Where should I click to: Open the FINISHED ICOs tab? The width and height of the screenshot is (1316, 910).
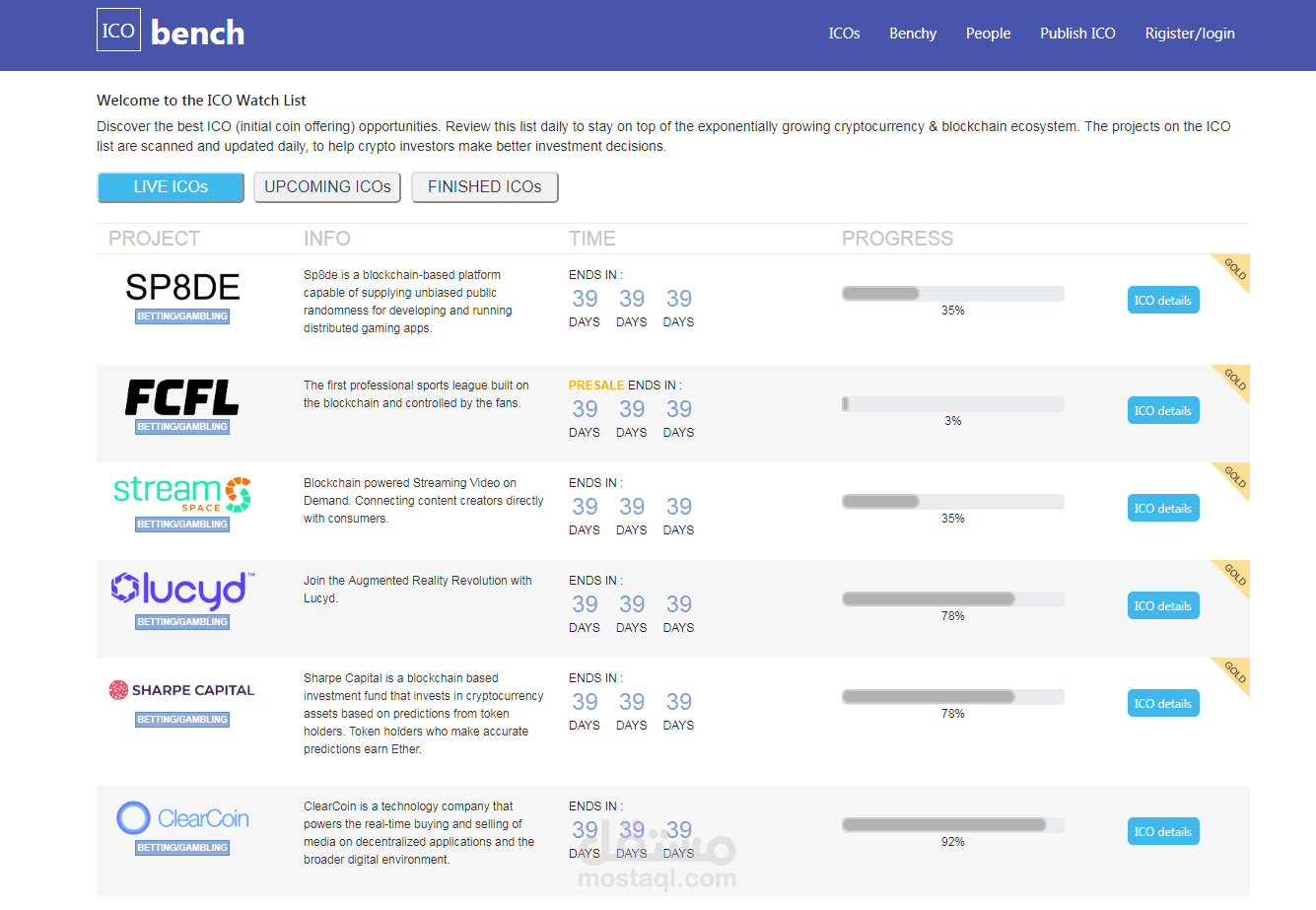484,186
